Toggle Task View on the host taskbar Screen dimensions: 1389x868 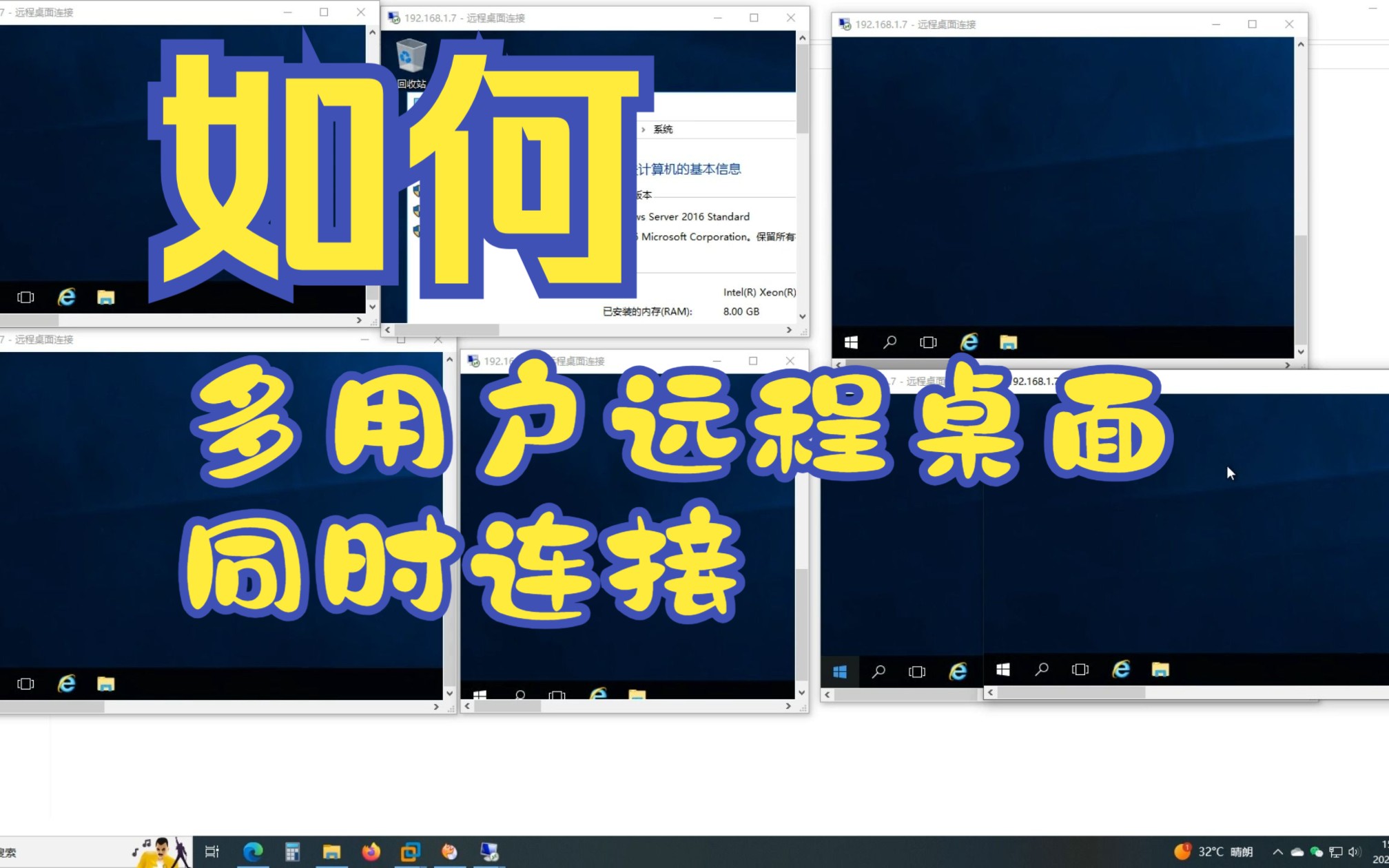pos(213,852)
